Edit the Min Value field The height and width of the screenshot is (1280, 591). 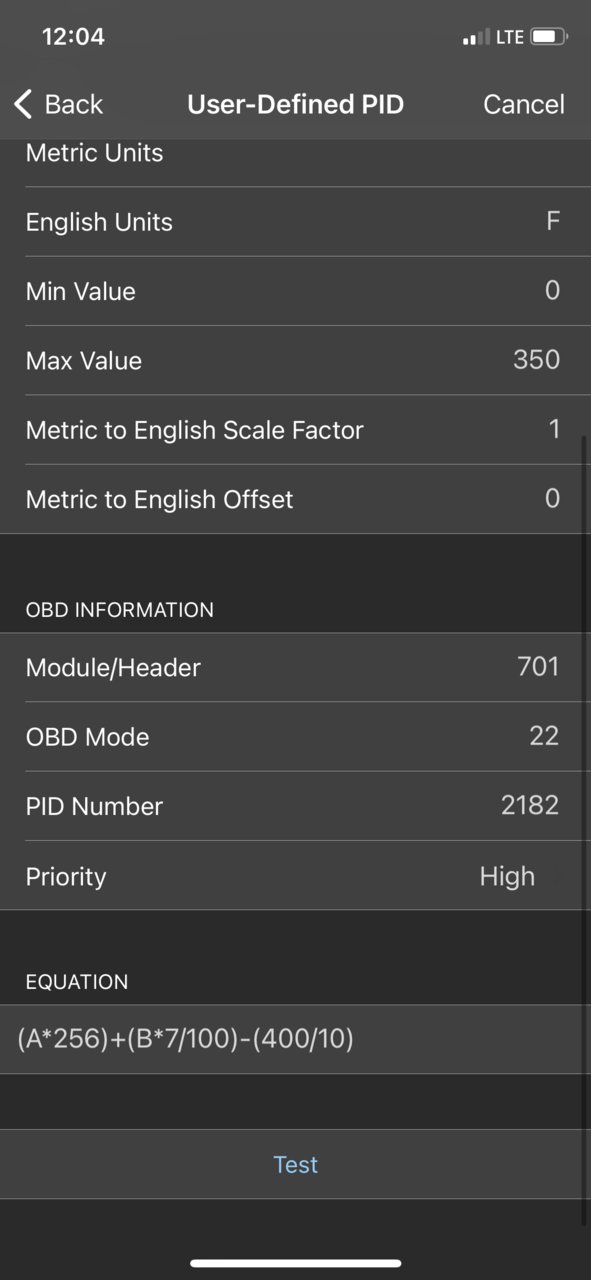(x=295, y=291)
